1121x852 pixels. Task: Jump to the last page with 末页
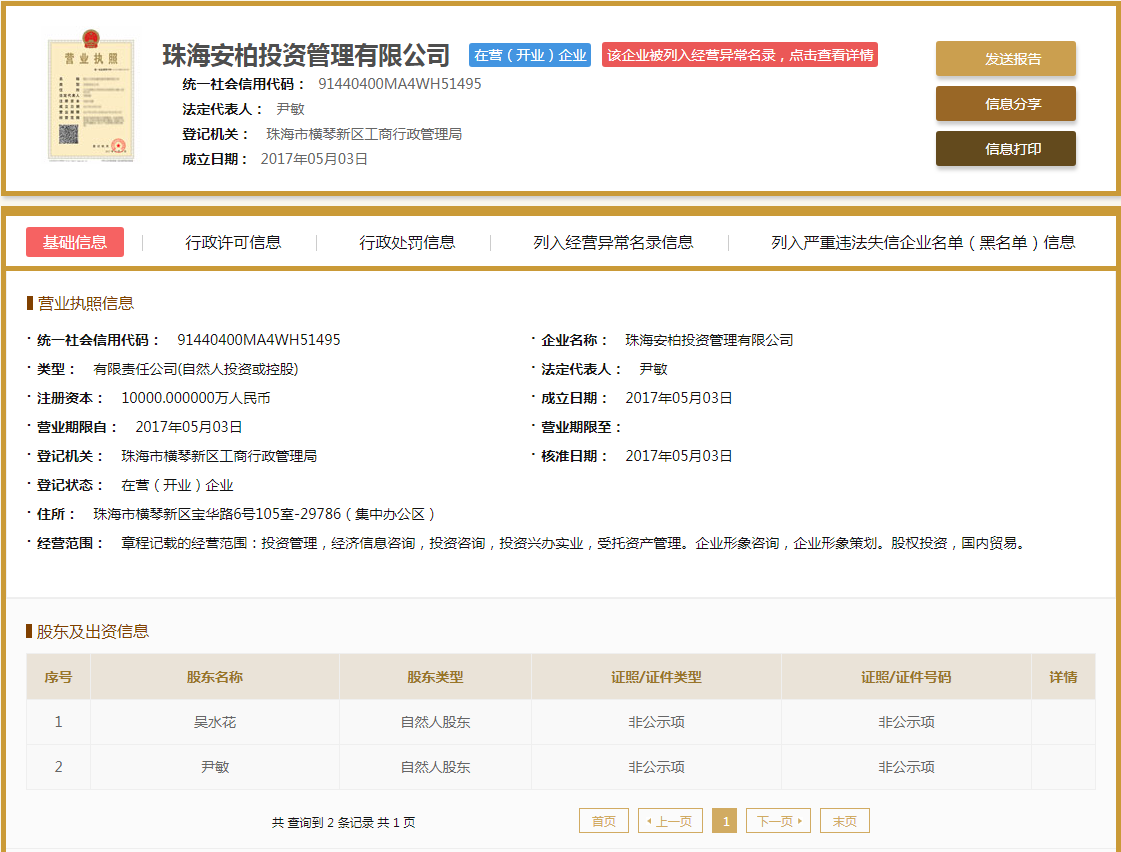(844, 821)
